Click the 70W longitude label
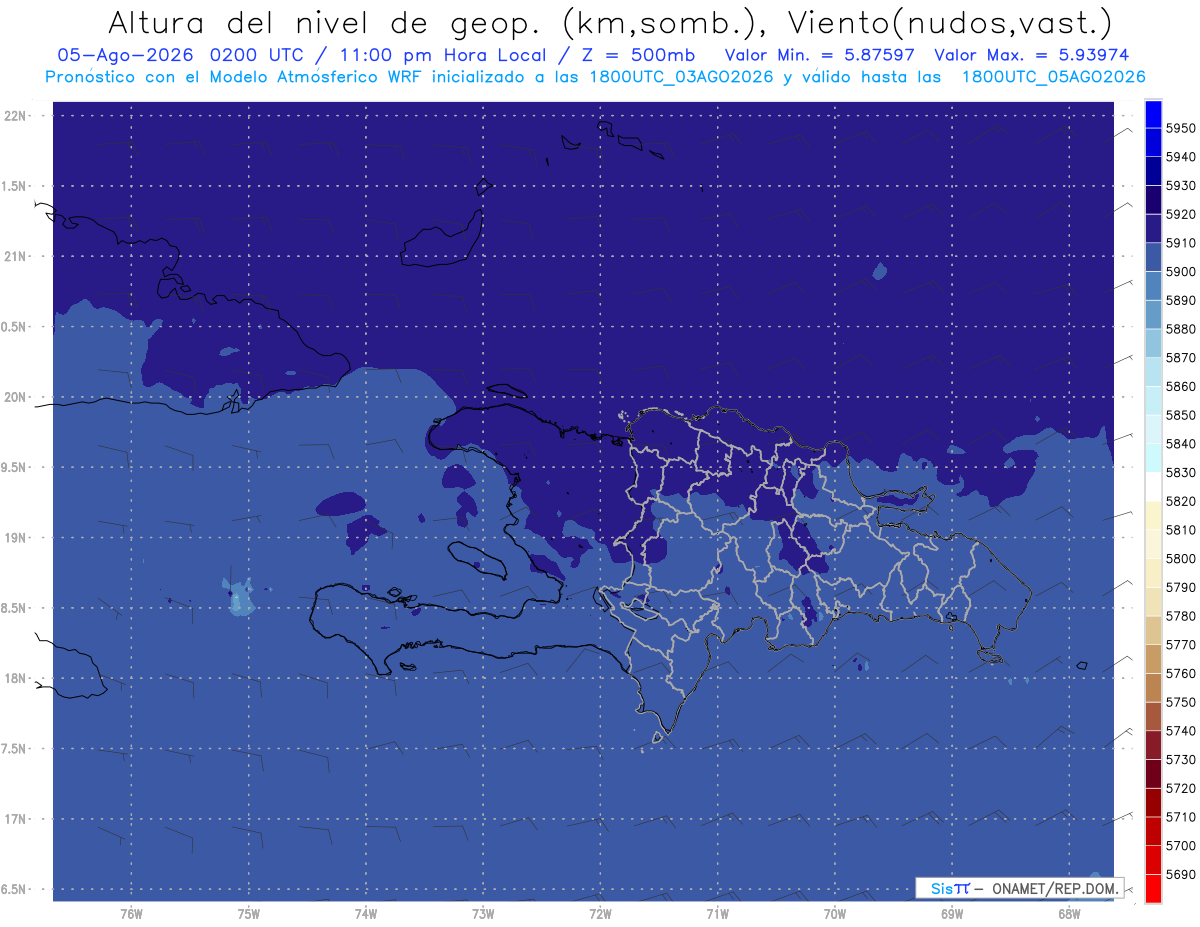Image resolution: width=1200 pixels, height=927 pixels. pyautogui.click(x=835, y=914)
